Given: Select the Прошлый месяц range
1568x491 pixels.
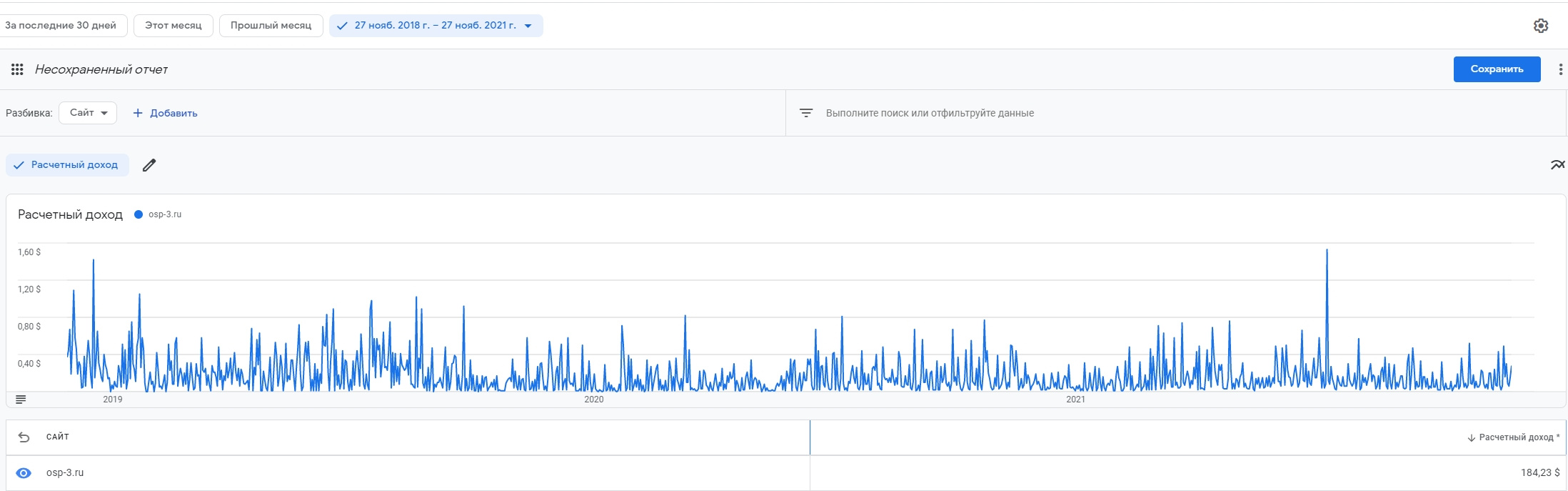Looking at the screenshot, I should pyautogui.click(x=271, y=26).
